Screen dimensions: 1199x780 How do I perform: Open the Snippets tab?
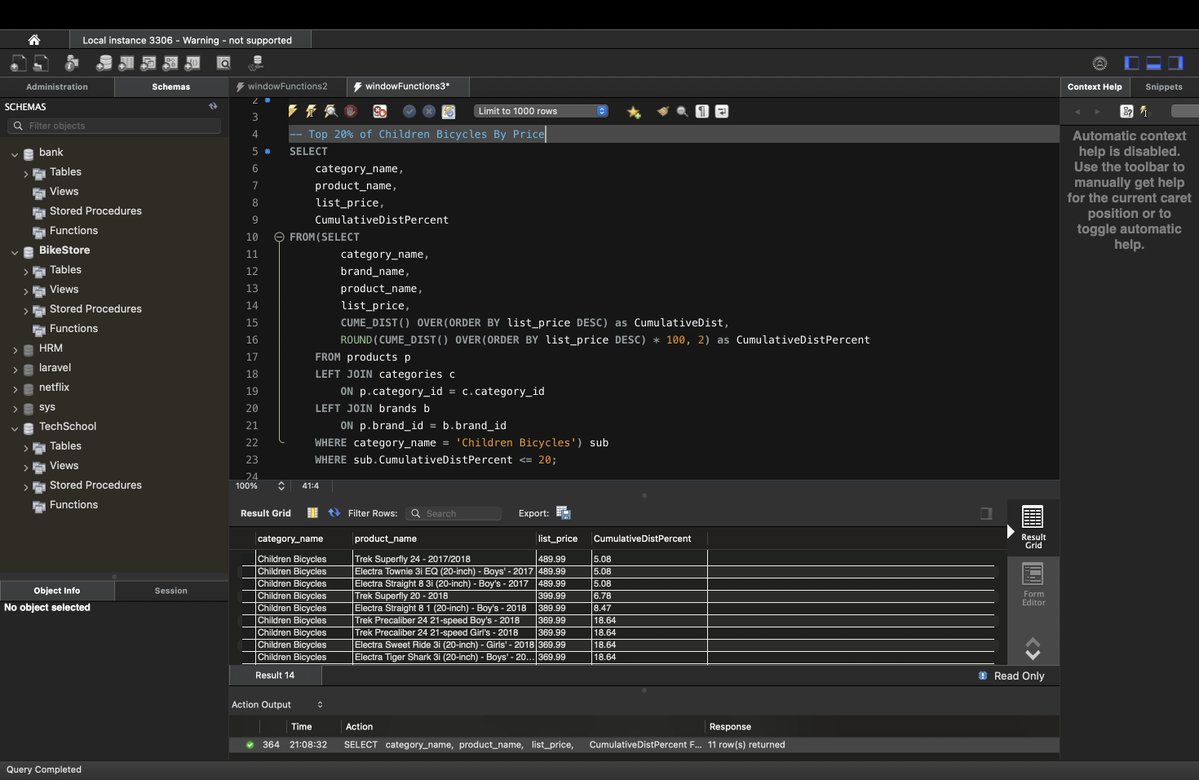1164,86
